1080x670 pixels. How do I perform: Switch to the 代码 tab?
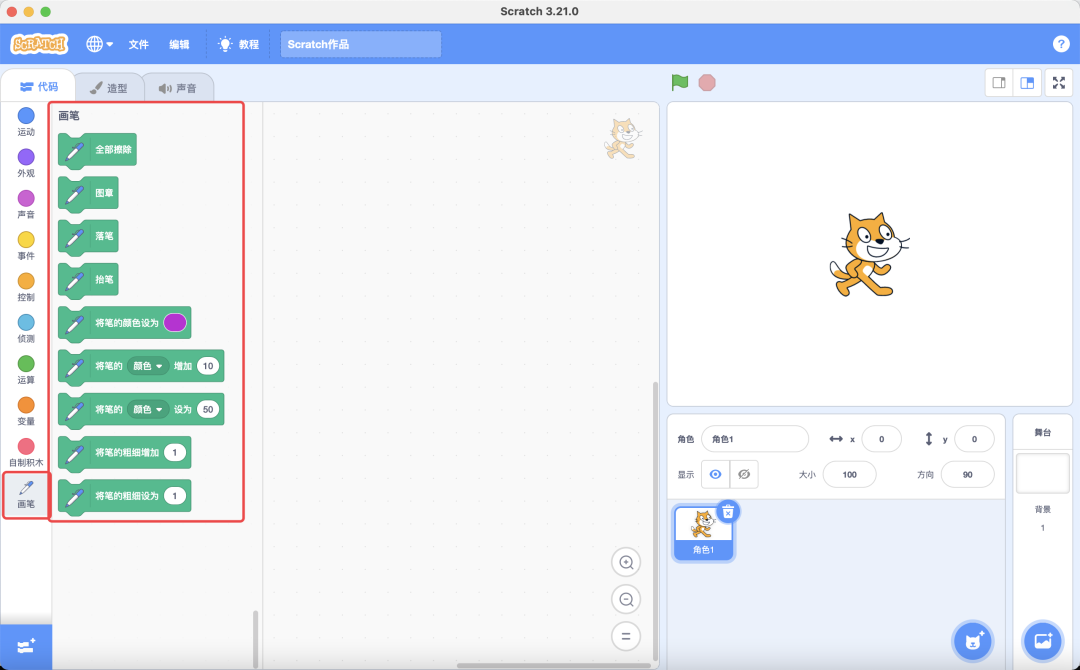pyautogui.click(x=39, y=87)
